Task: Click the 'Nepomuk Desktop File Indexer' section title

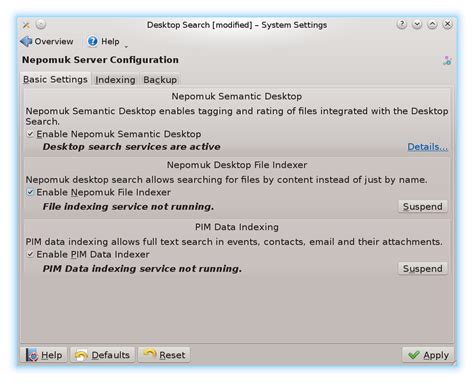Action: pyautogui.click(x=237, y=165)
